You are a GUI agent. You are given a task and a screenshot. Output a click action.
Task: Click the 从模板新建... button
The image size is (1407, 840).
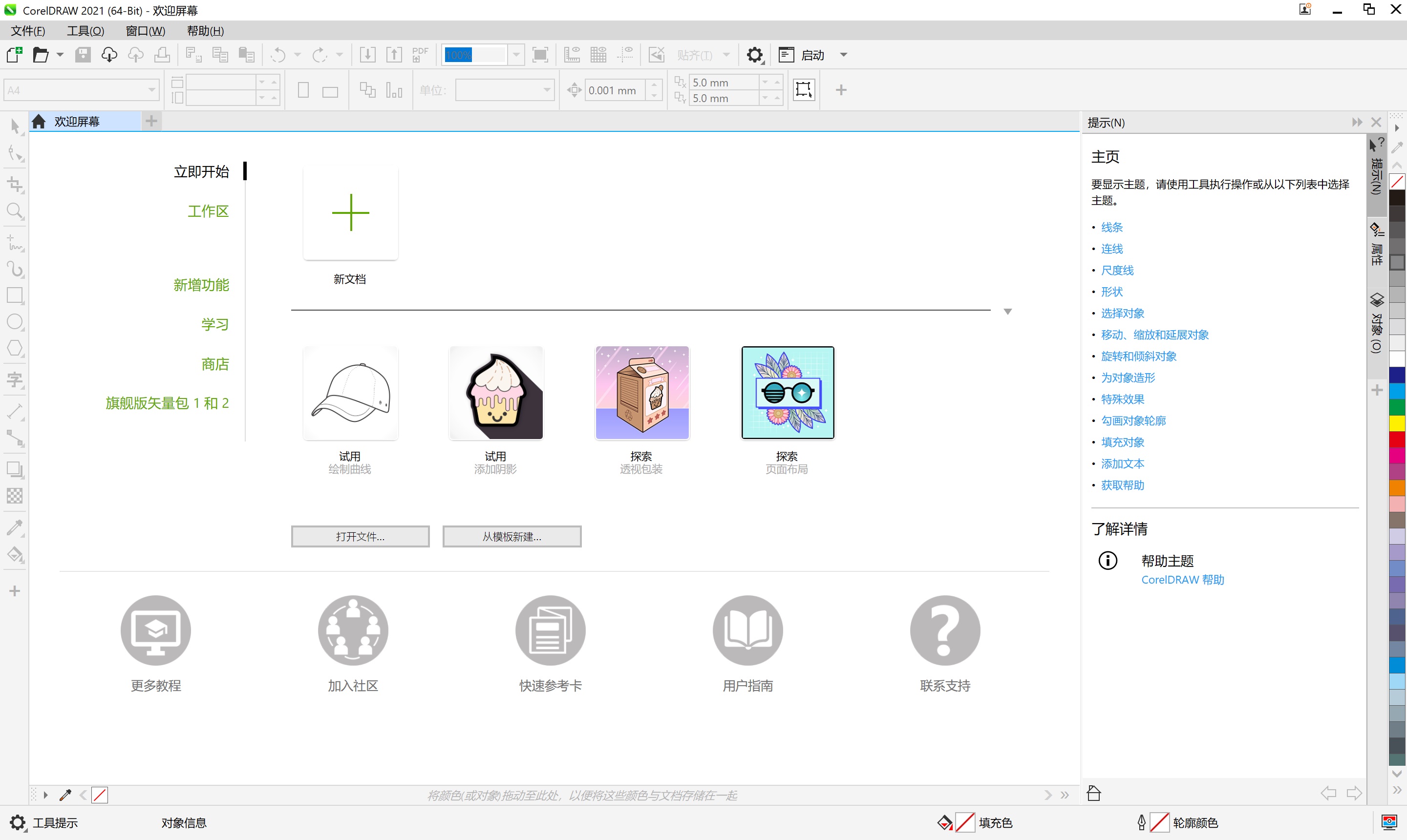pos(512,537)
